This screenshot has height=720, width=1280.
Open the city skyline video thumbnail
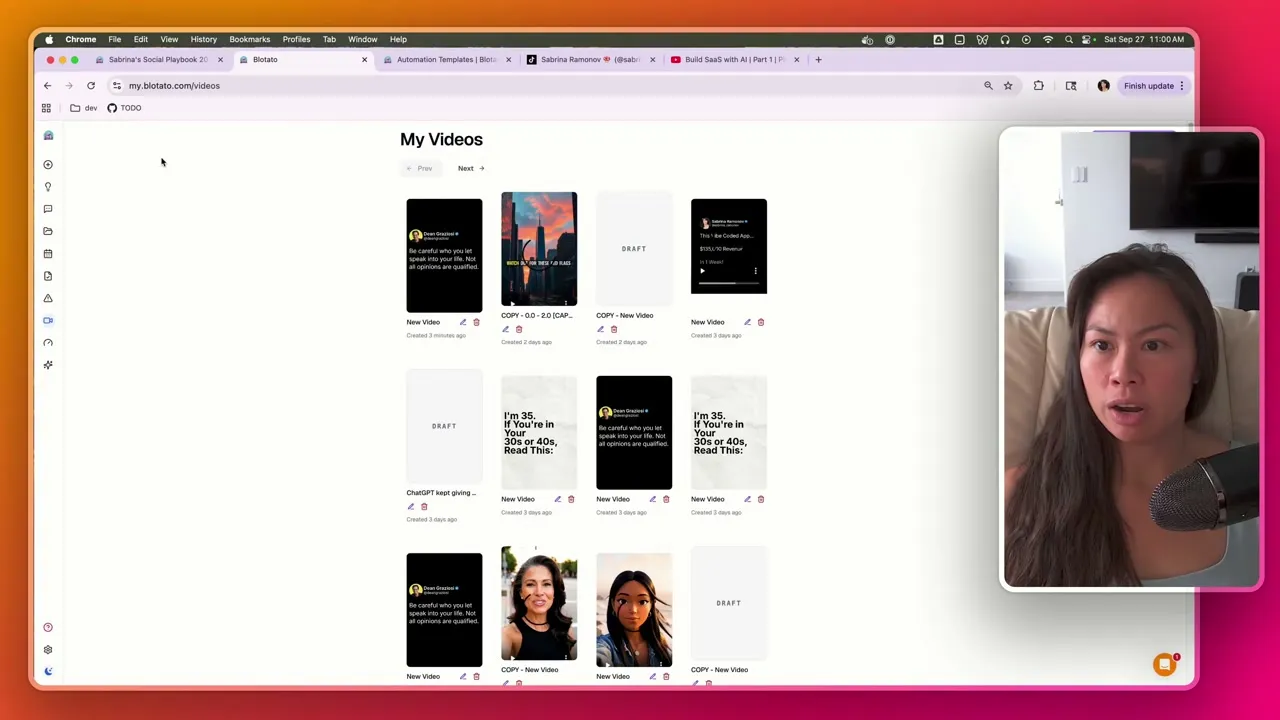539,249
